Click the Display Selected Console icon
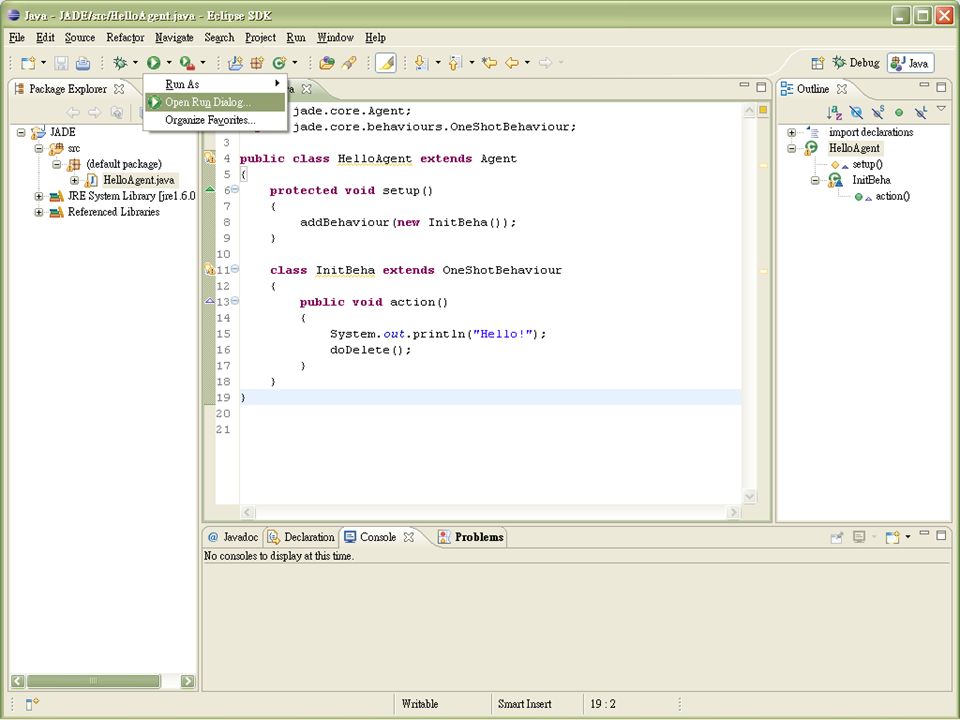Screen dimensions: 960x720 click(860, 538)
